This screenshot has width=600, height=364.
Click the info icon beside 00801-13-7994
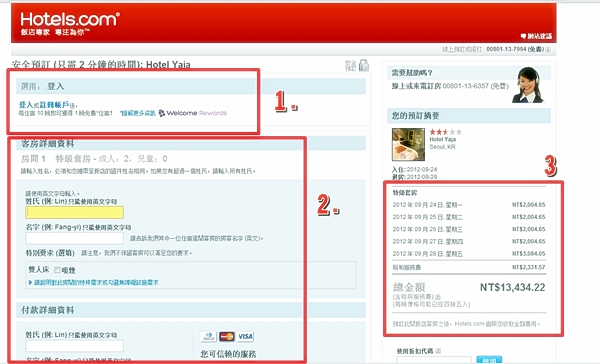548,49
